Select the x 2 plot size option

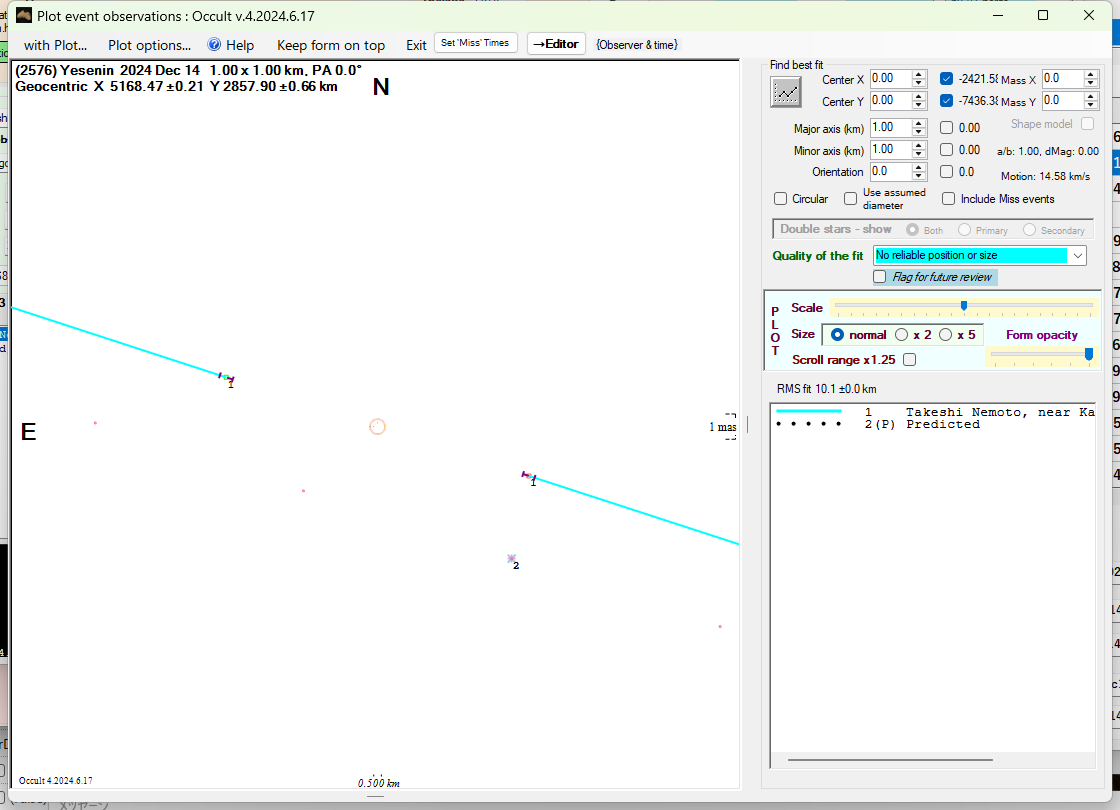[x=902, y=335]
